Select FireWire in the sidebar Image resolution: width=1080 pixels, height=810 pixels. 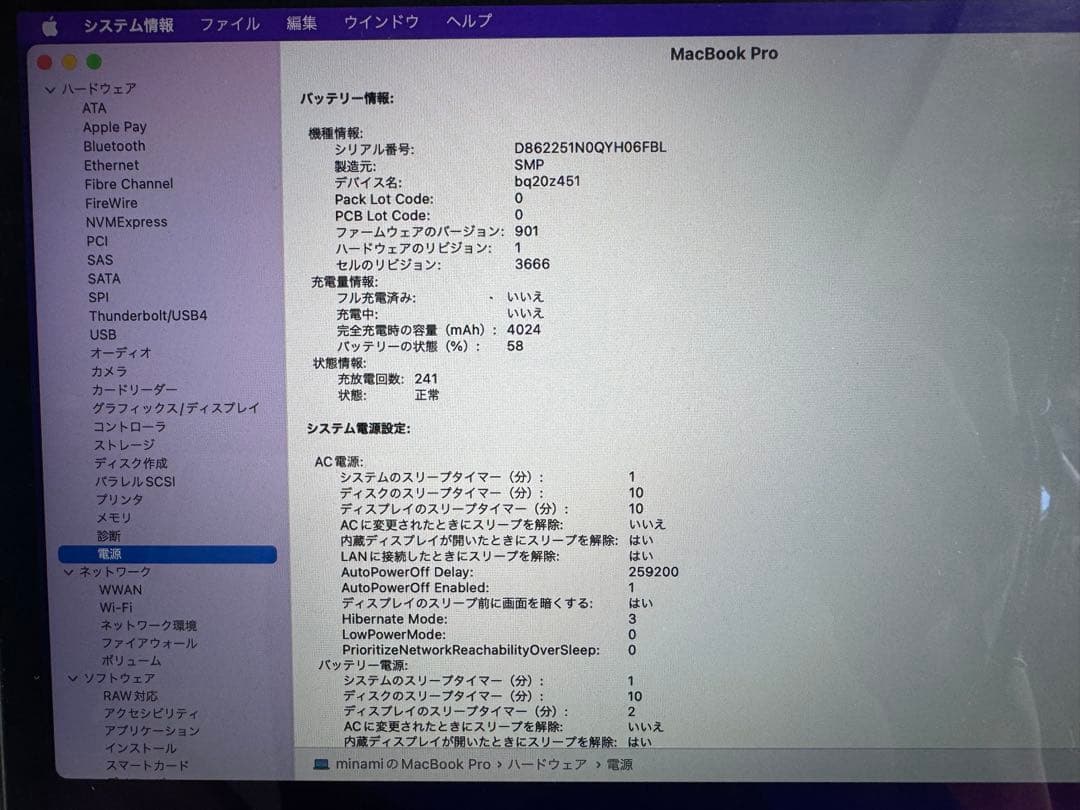tap(111, 203)
